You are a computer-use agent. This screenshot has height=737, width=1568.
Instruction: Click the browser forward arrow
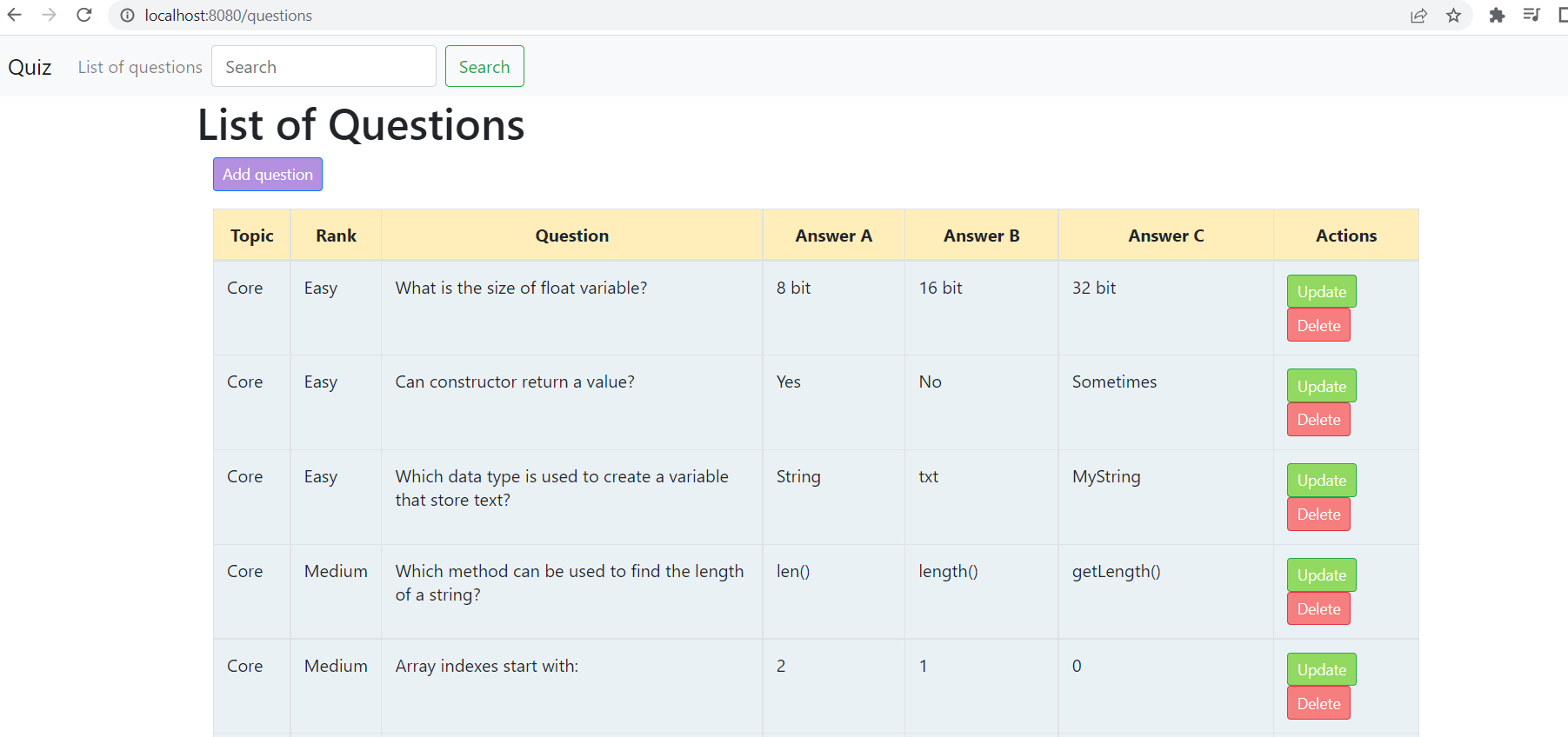point(50,15)
